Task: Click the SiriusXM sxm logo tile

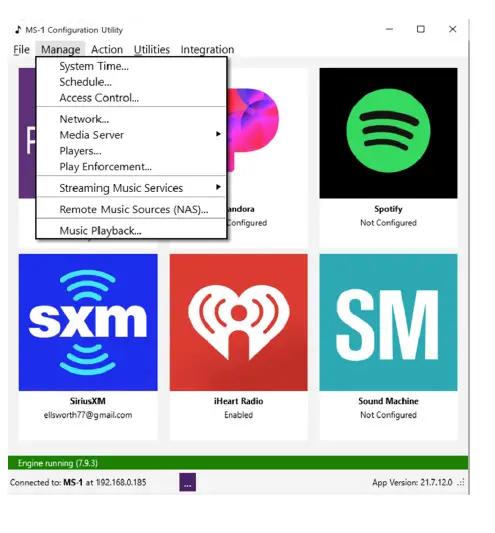Action: click(x=88, y=322)
